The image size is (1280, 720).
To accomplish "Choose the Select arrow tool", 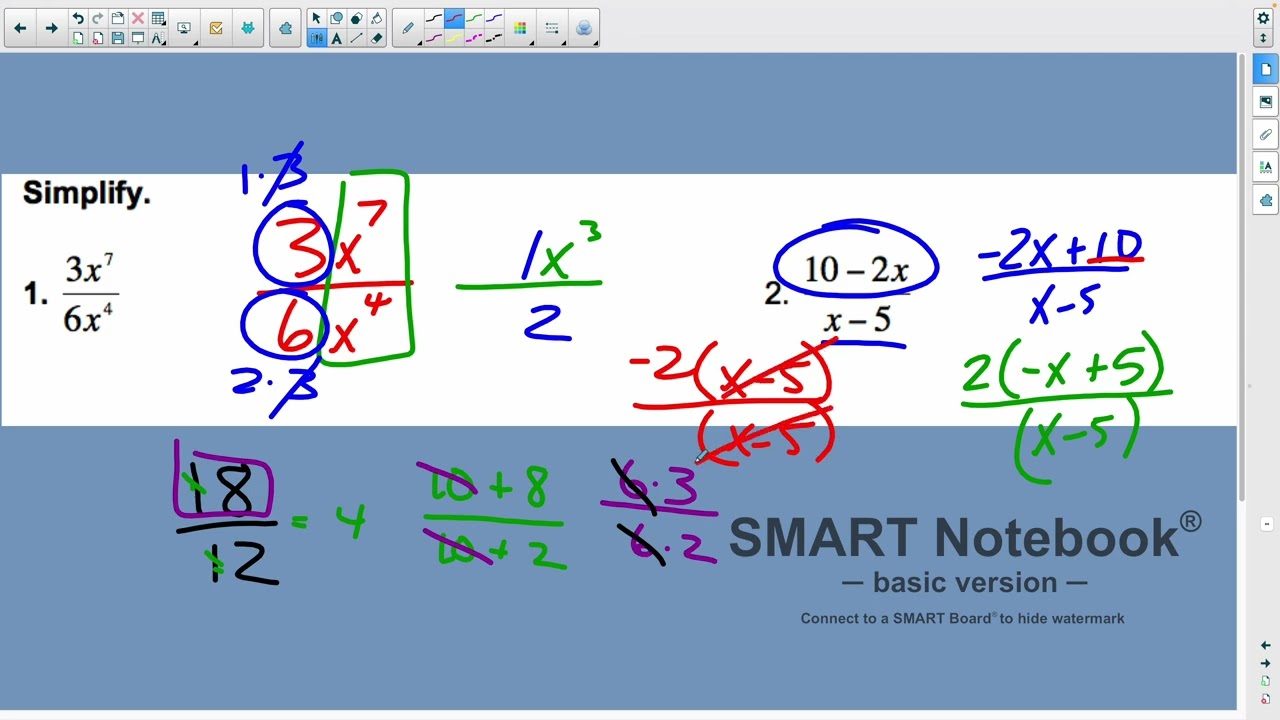I will pyautogui.click(x=317, y=18).
